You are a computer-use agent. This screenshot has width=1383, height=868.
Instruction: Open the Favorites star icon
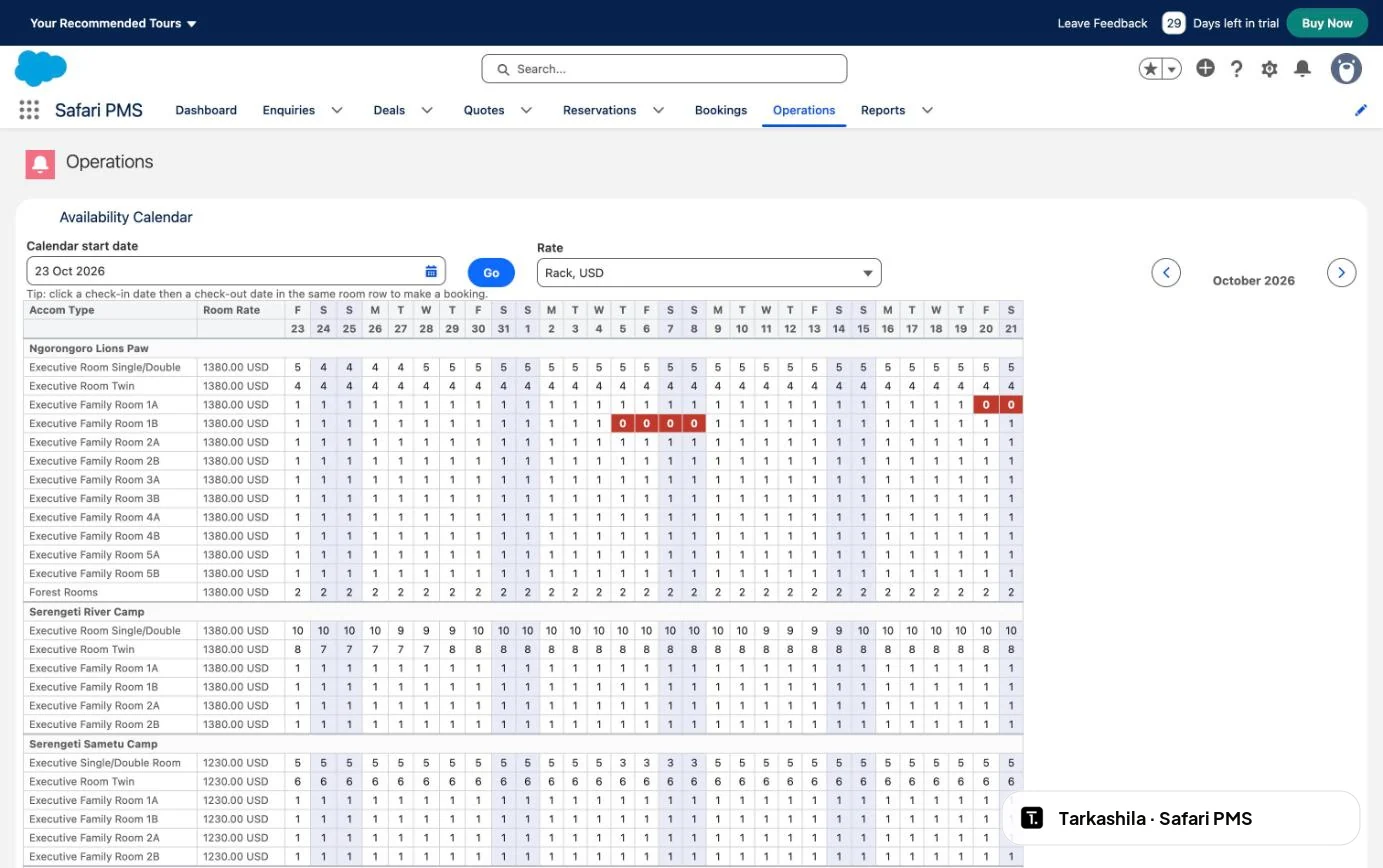1151,69
